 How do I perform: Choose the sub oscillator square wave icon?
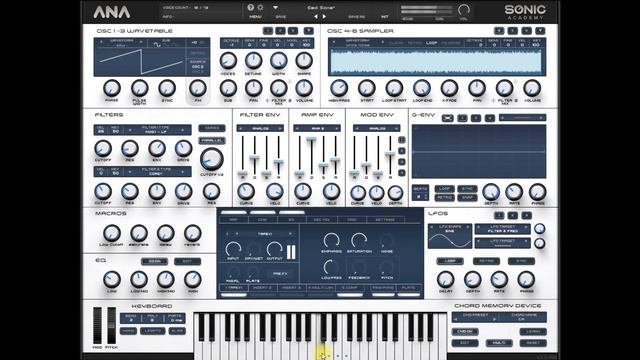point(157,45)
